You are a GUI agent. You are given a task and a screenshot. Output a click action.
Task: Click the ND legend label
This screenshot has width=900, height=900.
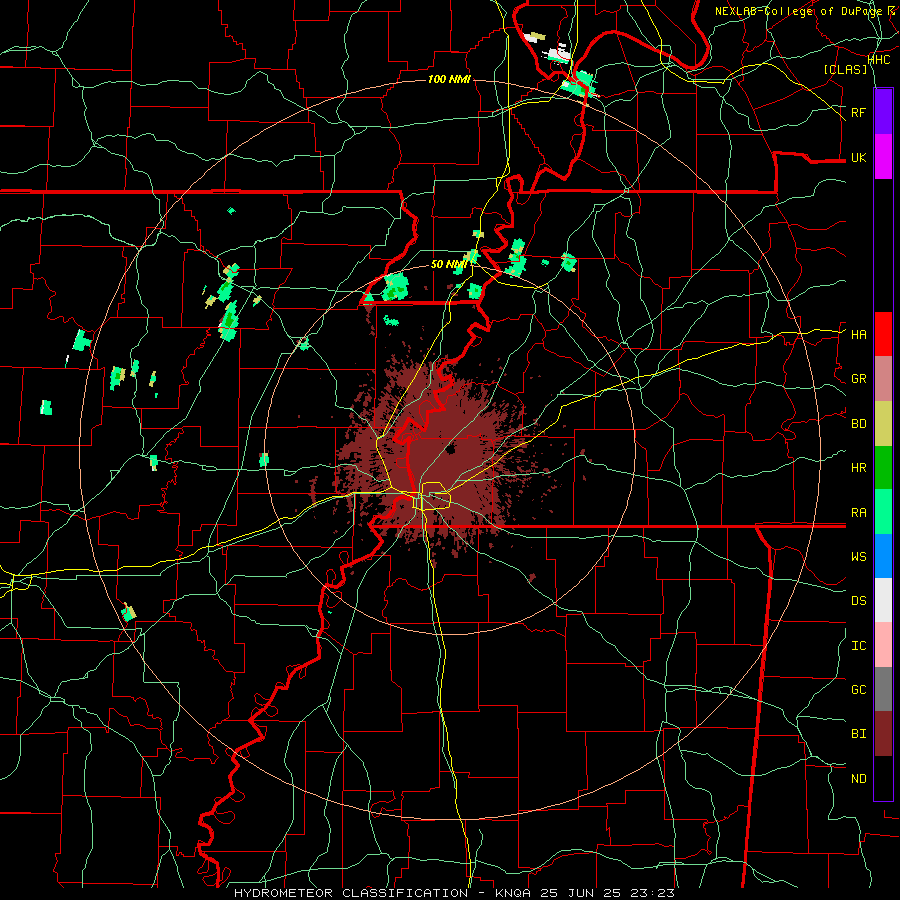click(858, 779)
